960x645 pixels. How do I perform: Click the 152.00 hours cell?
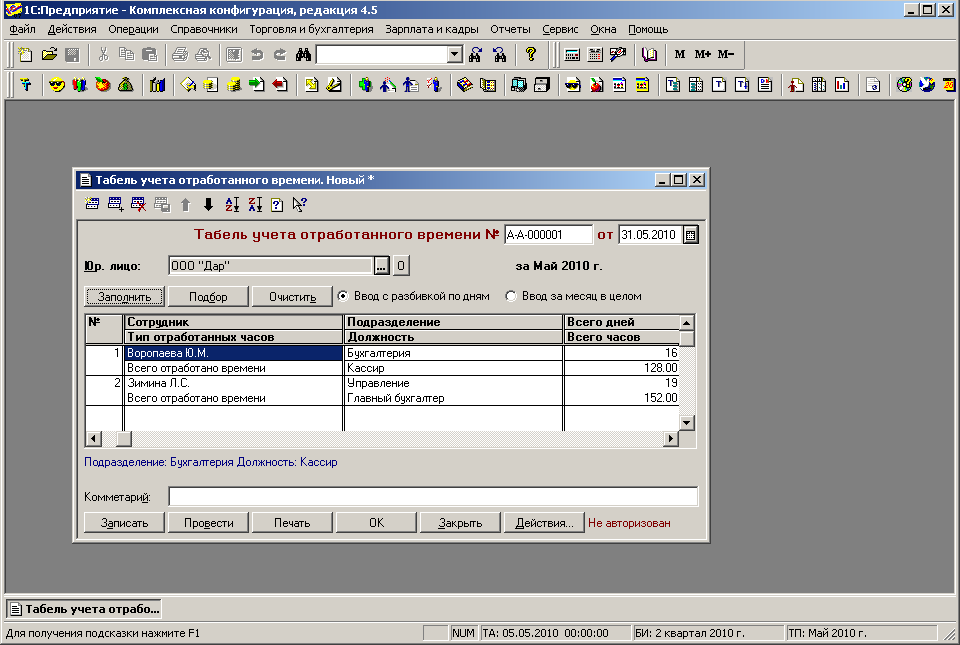pyautogui.click(x=621, y=398)
